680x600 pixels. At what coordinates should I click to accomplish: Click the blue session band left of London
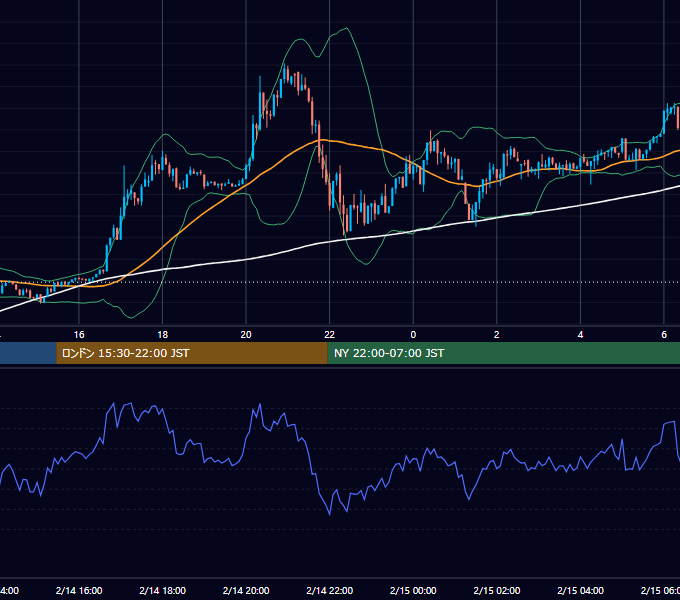point(28,353)
